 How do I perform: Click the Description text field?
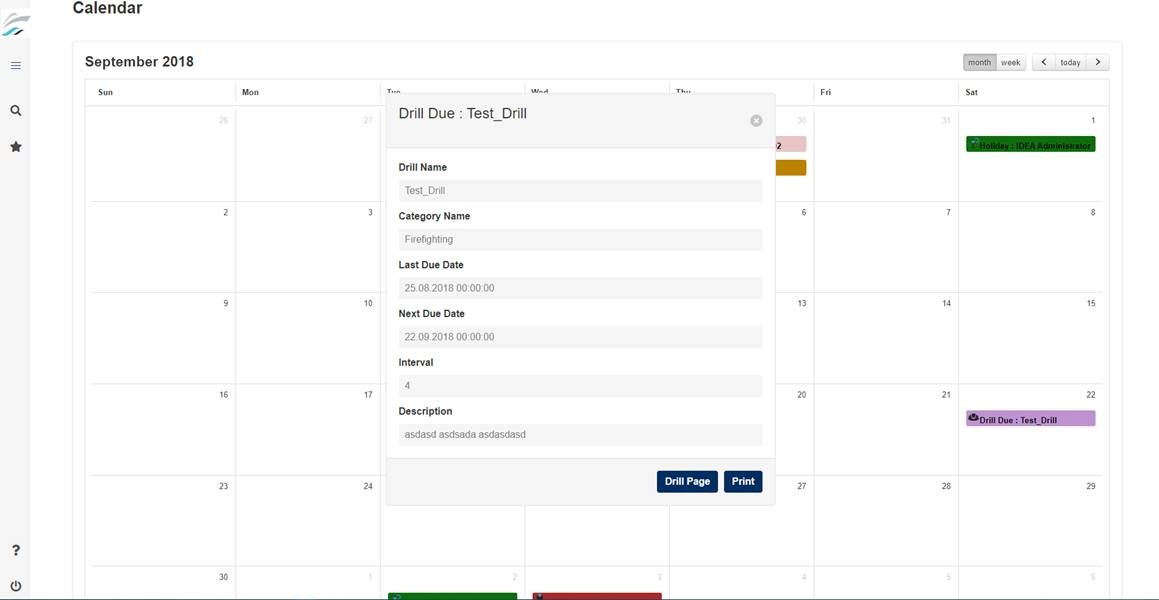pos(580,434)
